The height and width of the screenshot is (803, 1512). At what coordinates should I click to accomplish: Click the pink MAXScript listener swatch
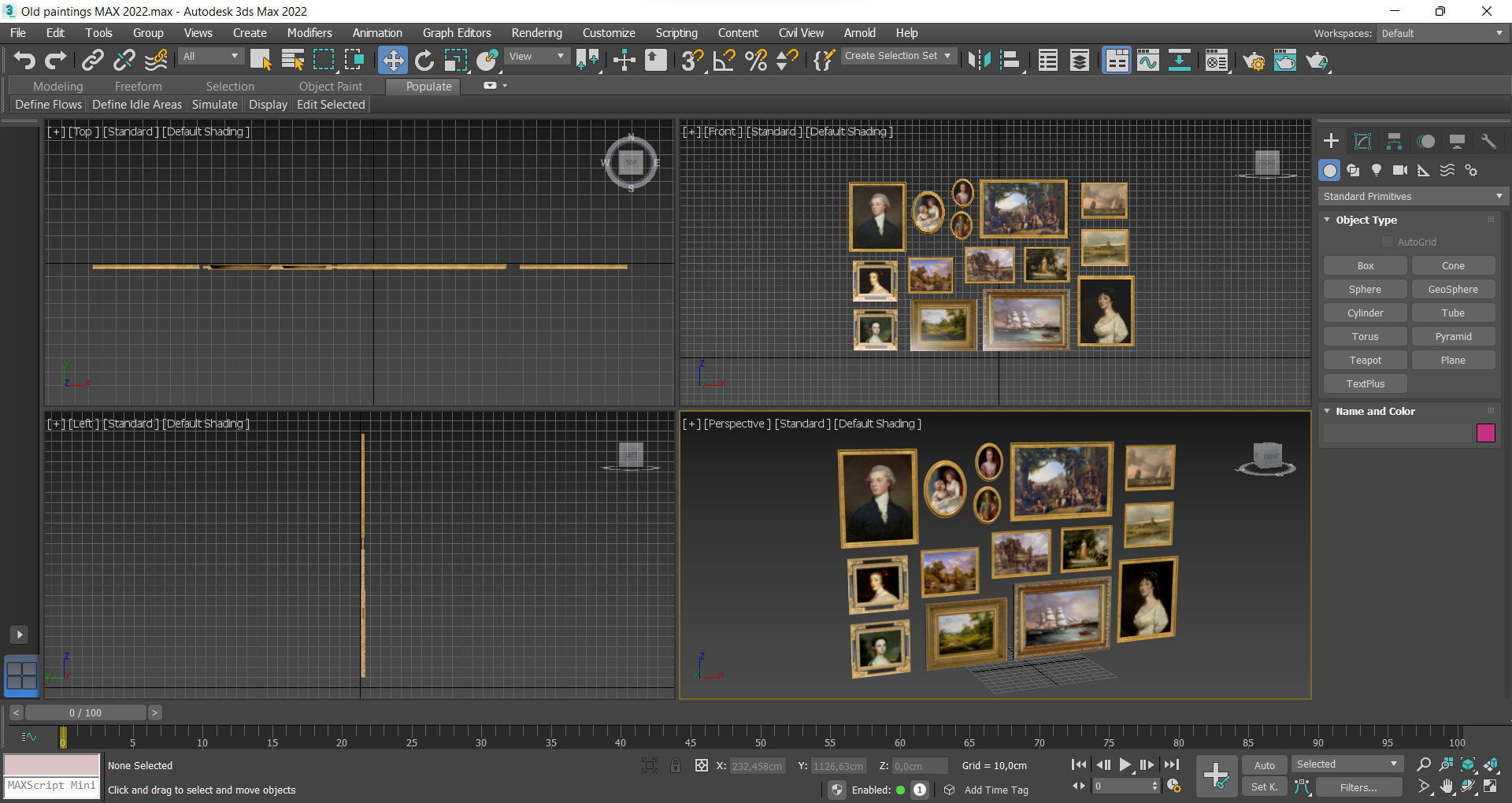[x=52, y=764]
